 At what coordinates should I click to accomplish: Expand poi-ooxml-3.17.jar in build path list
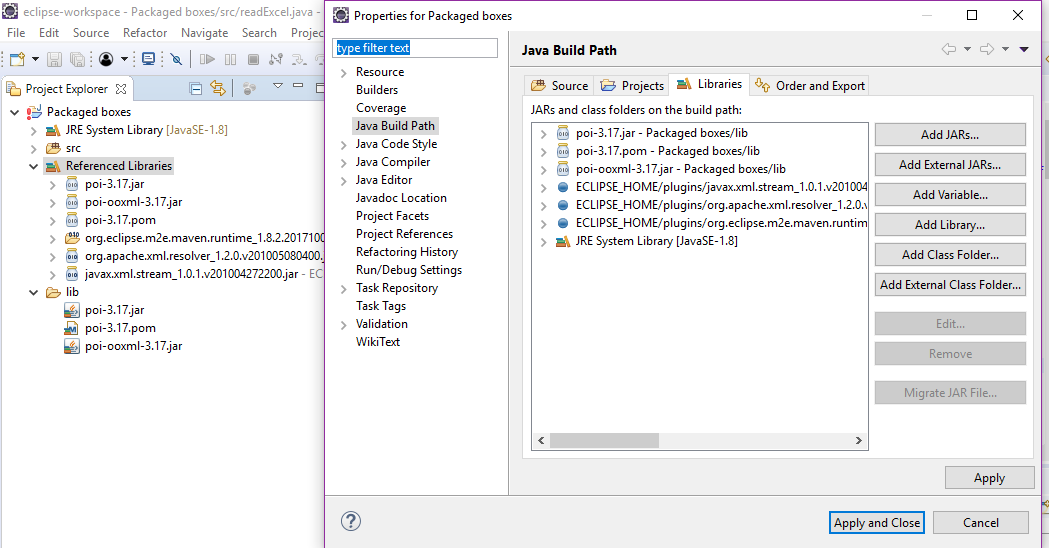[x=543, y=170]
